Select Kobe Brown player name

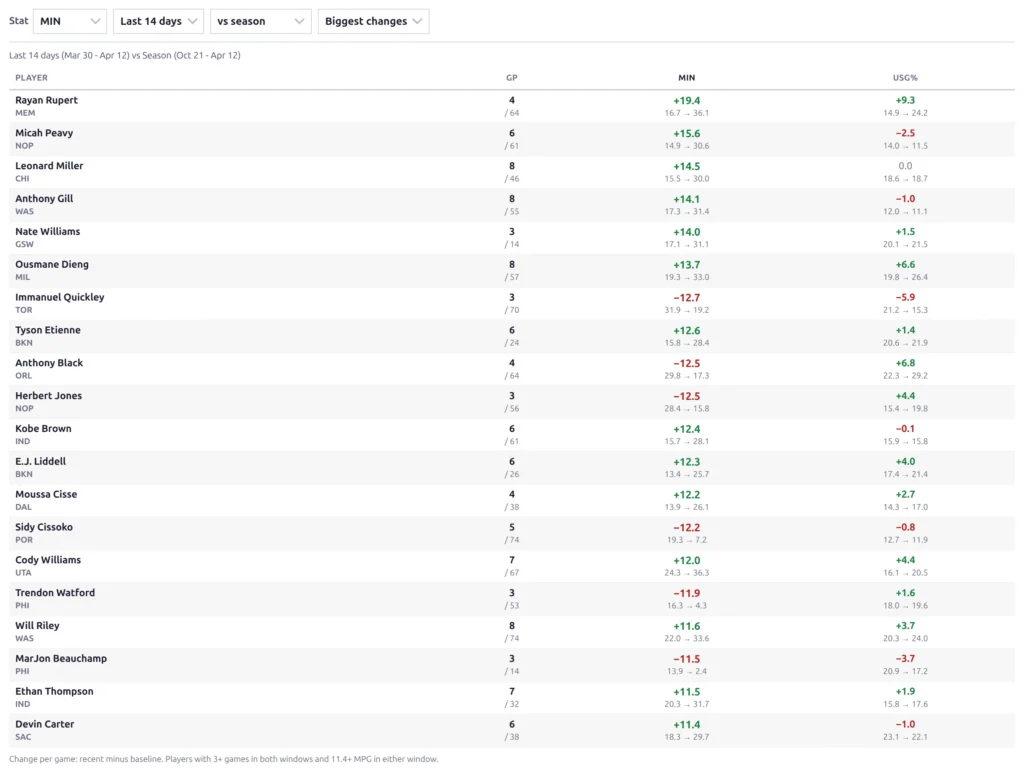43,428
